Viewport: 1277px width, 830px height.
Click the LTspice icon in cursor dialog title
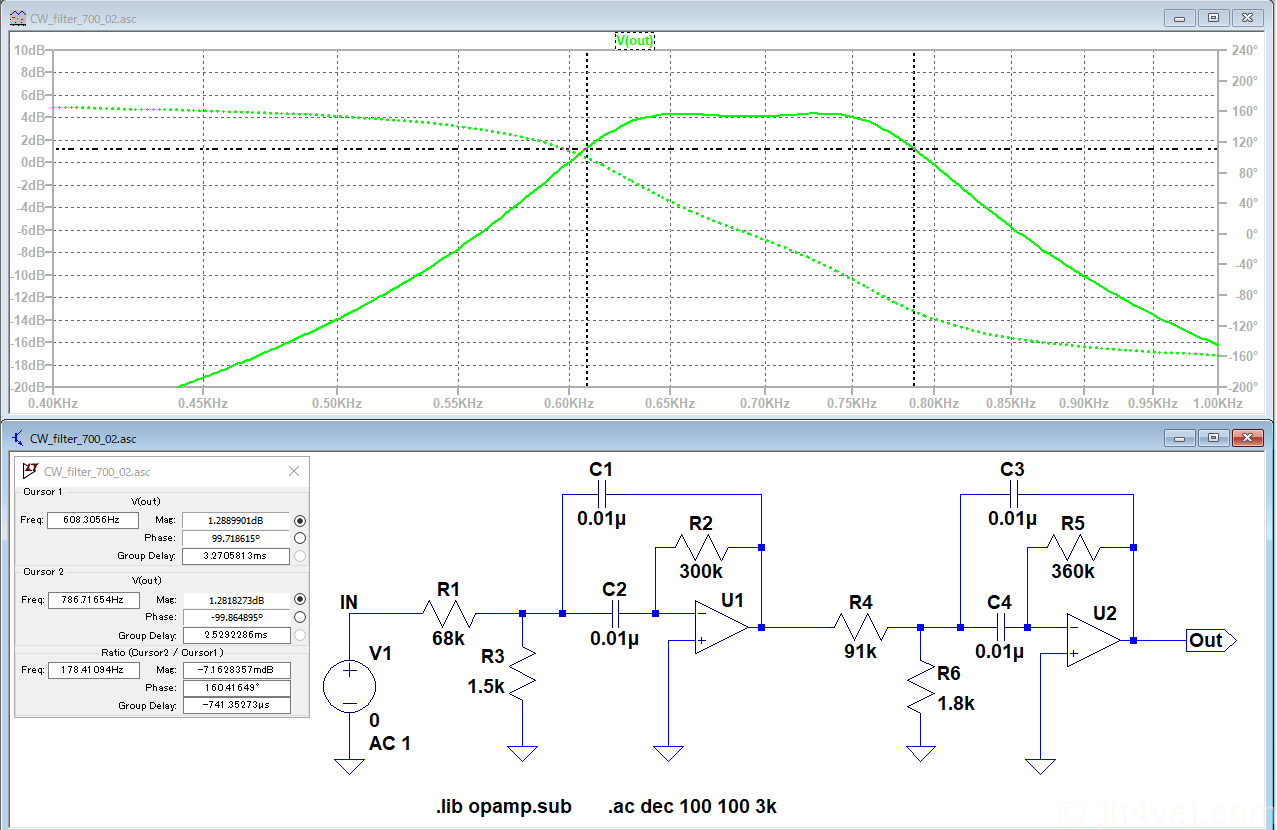30,471
